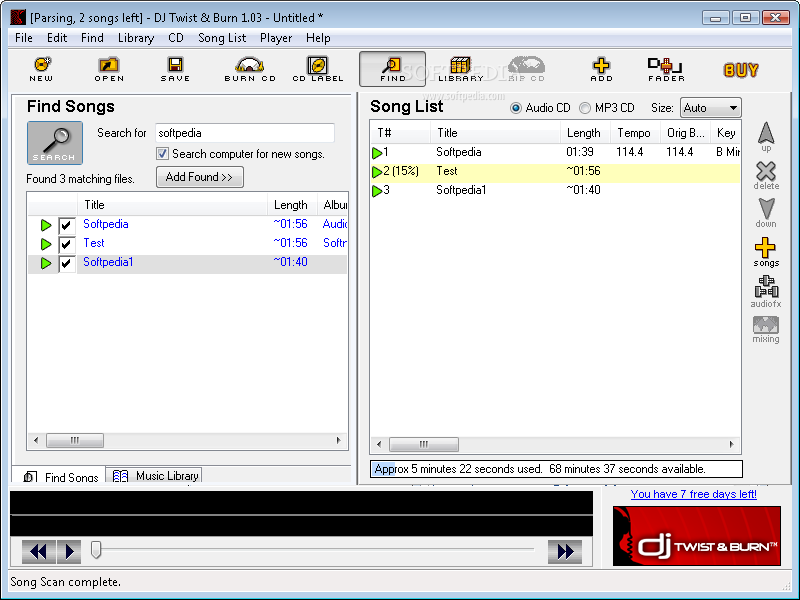Move song up with up arrow
800x600 pixels.
766,137
